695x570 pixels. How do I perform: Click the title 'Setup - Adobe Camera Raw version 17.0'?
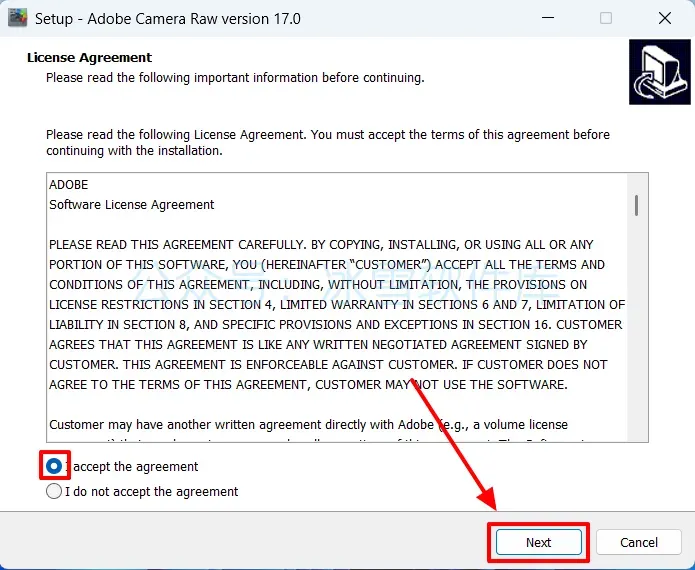pyautogui.click(x=168, y=19)
